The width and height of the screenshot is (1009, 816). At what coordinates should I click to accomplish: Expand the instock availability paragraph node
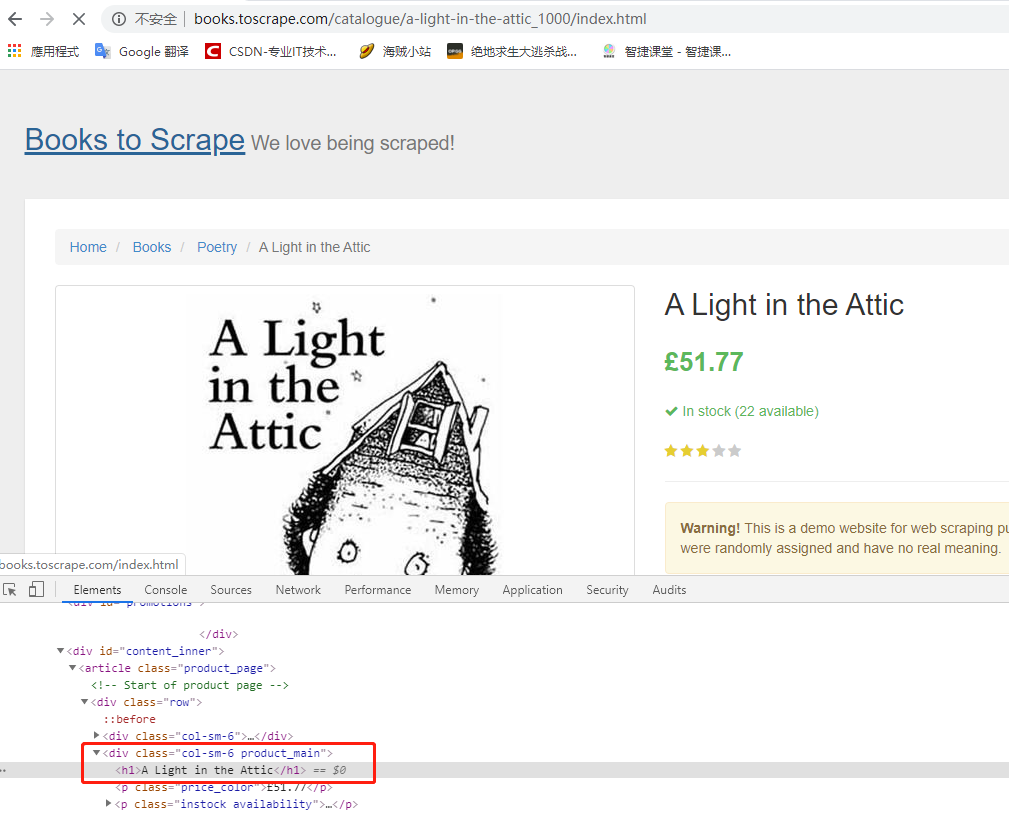[x=108, y=803]
